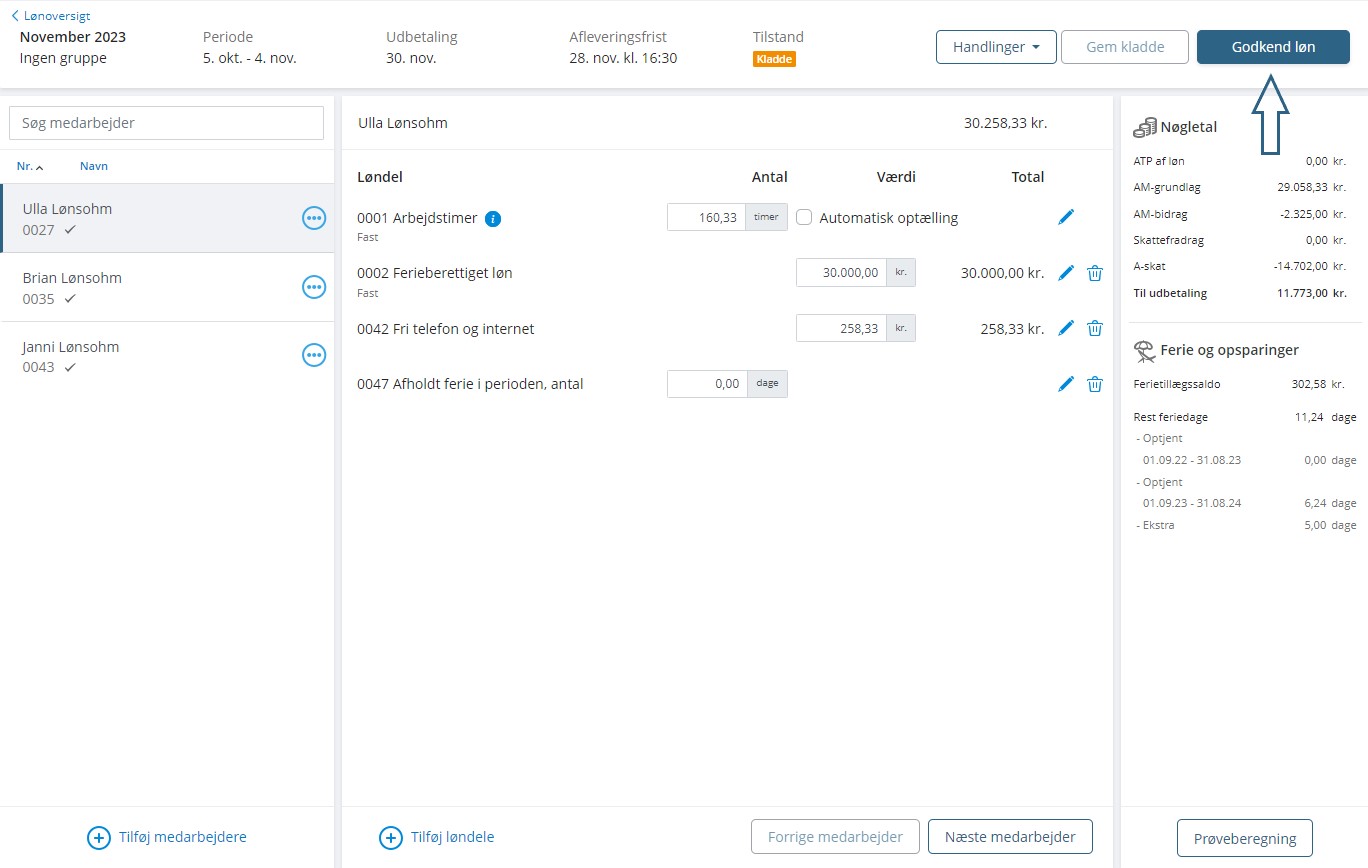Edit the 0002 Ferieberettiget løn line
1368x868 pixels.
click(x=1066, y=273)
